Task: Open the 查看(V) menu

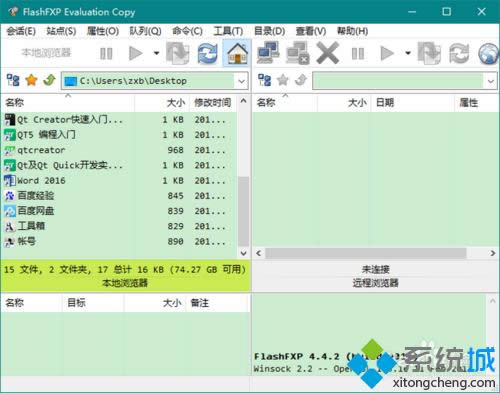Action: [311, 31]
